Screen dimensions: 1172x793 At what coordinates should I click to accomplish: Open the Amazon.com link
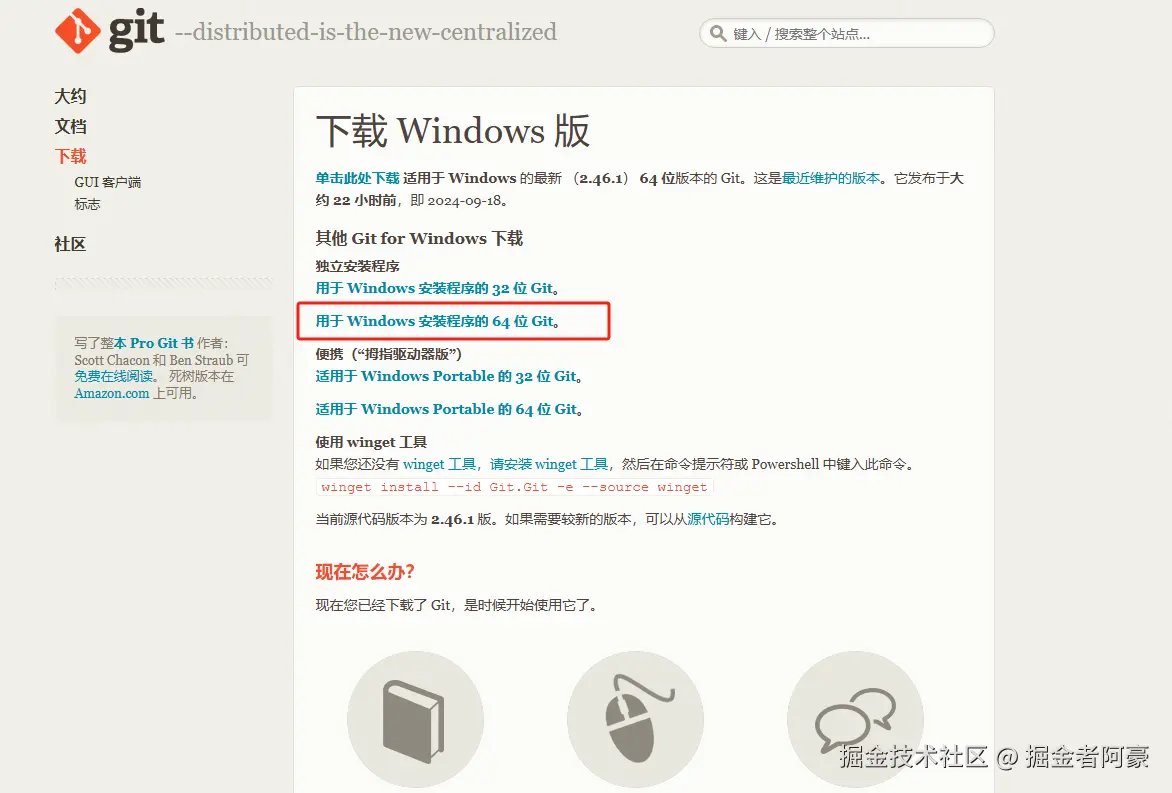tap(111, 393)
